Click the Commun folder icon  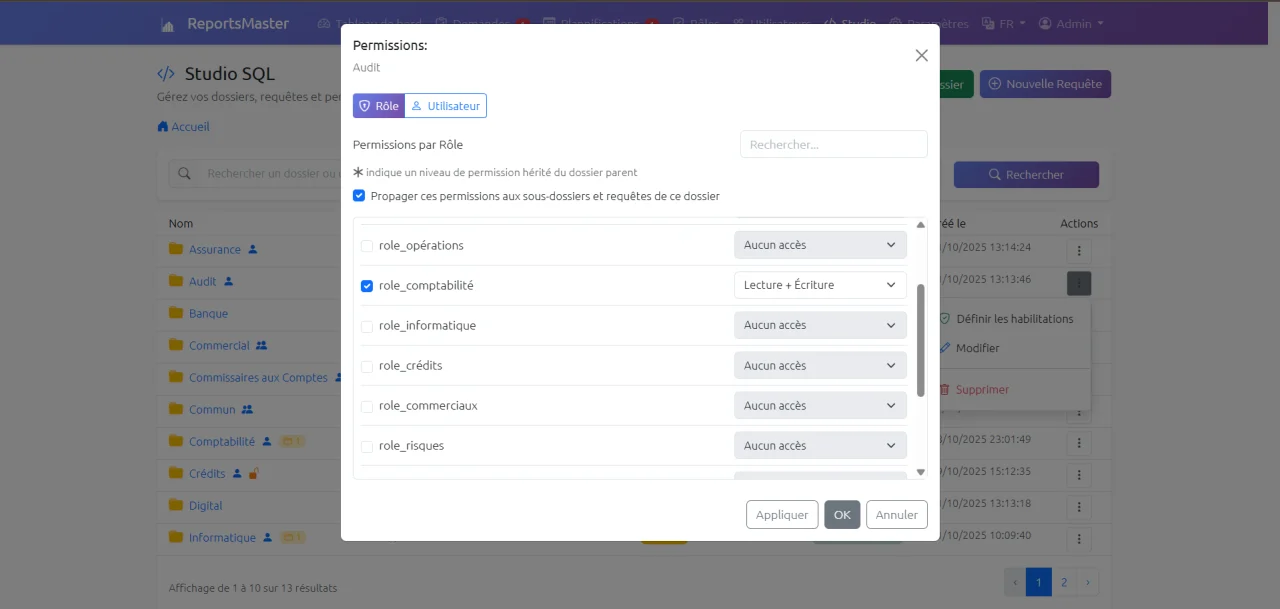(176, 409)
